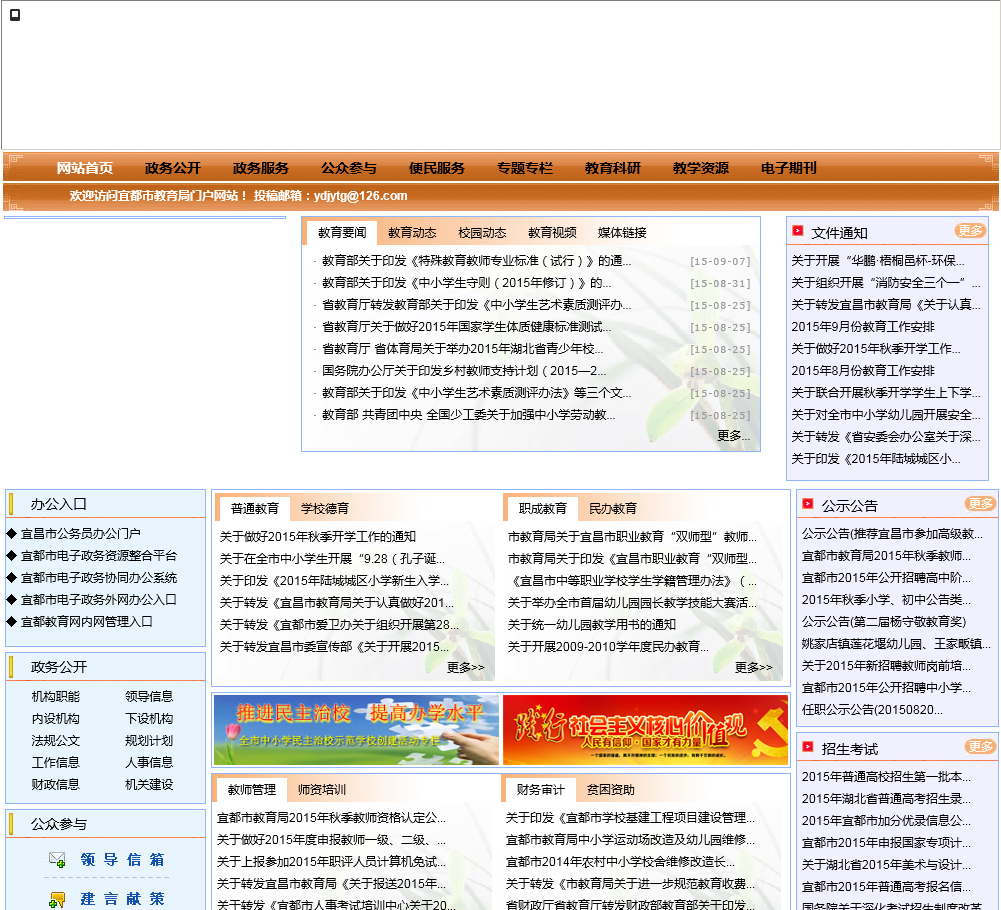The image size is (1001, 910).
Task: Click the 推进民主治校 banner image
Action: click(356, 730)
